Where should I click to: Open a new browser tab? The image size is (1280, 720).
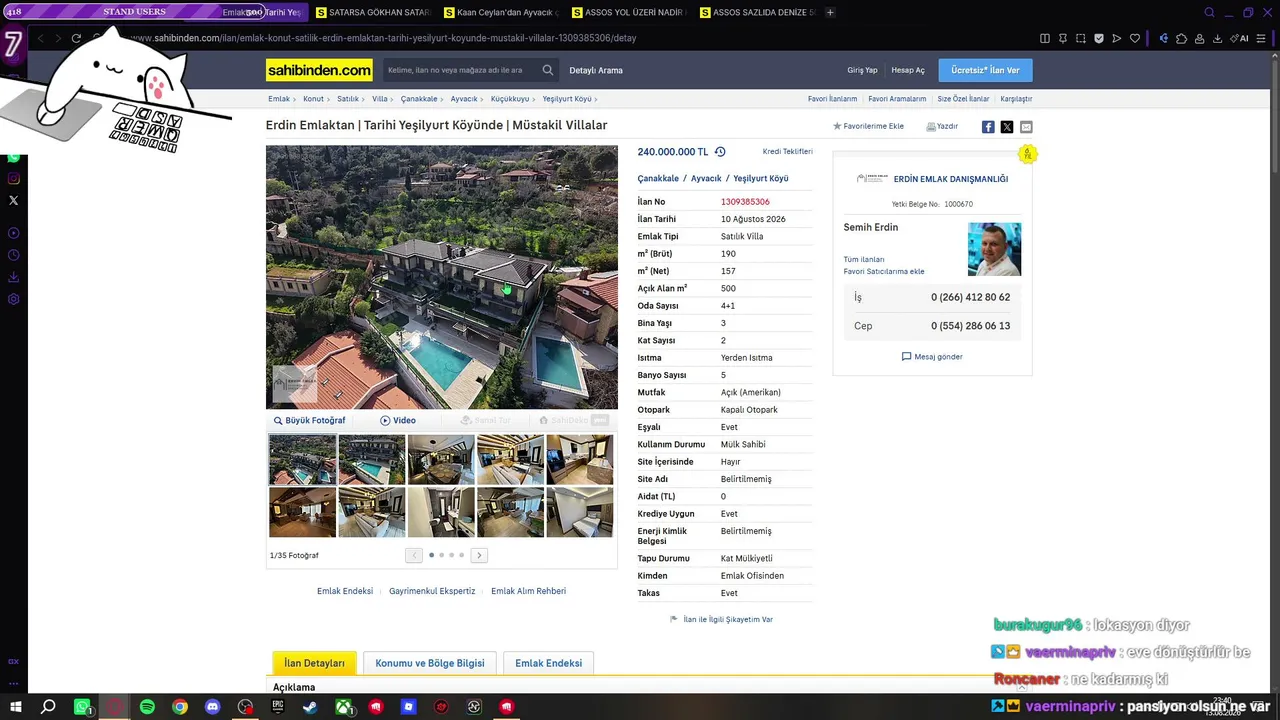(830, 12)
